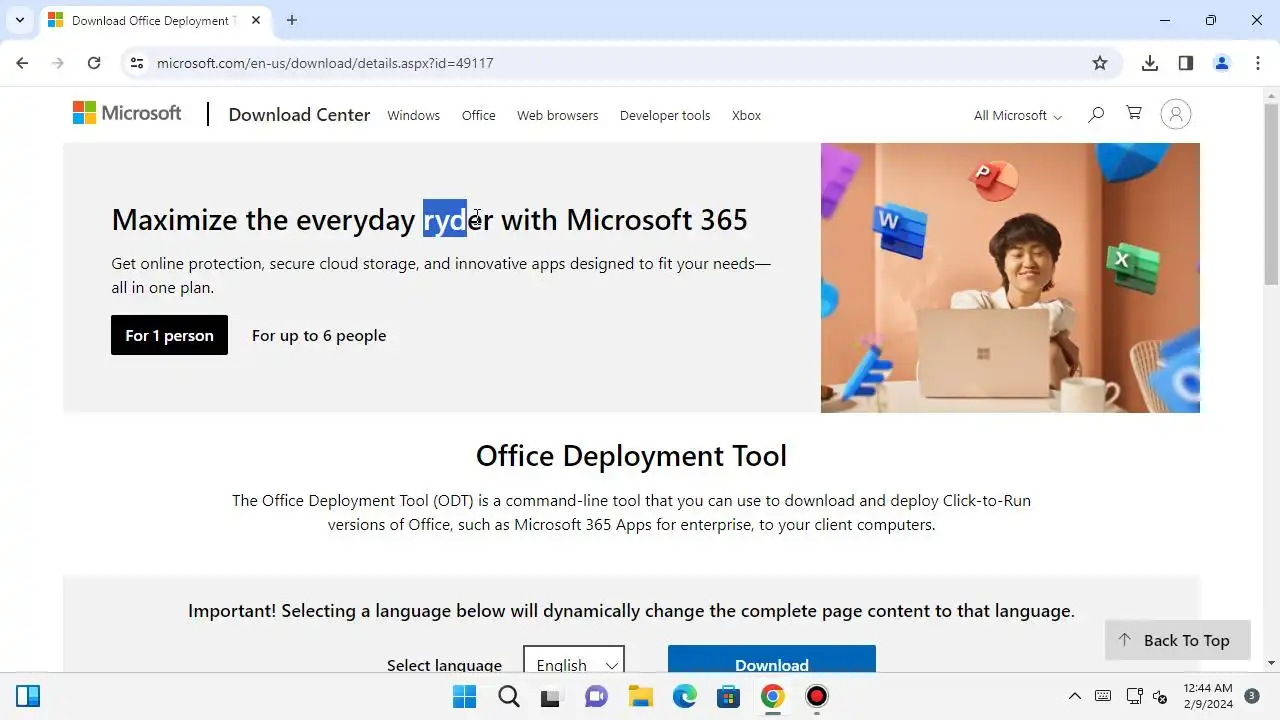Open a new tab with plus button
Image resolution: width=1280 pixels, height=720 pixels.
pos(292,20)
